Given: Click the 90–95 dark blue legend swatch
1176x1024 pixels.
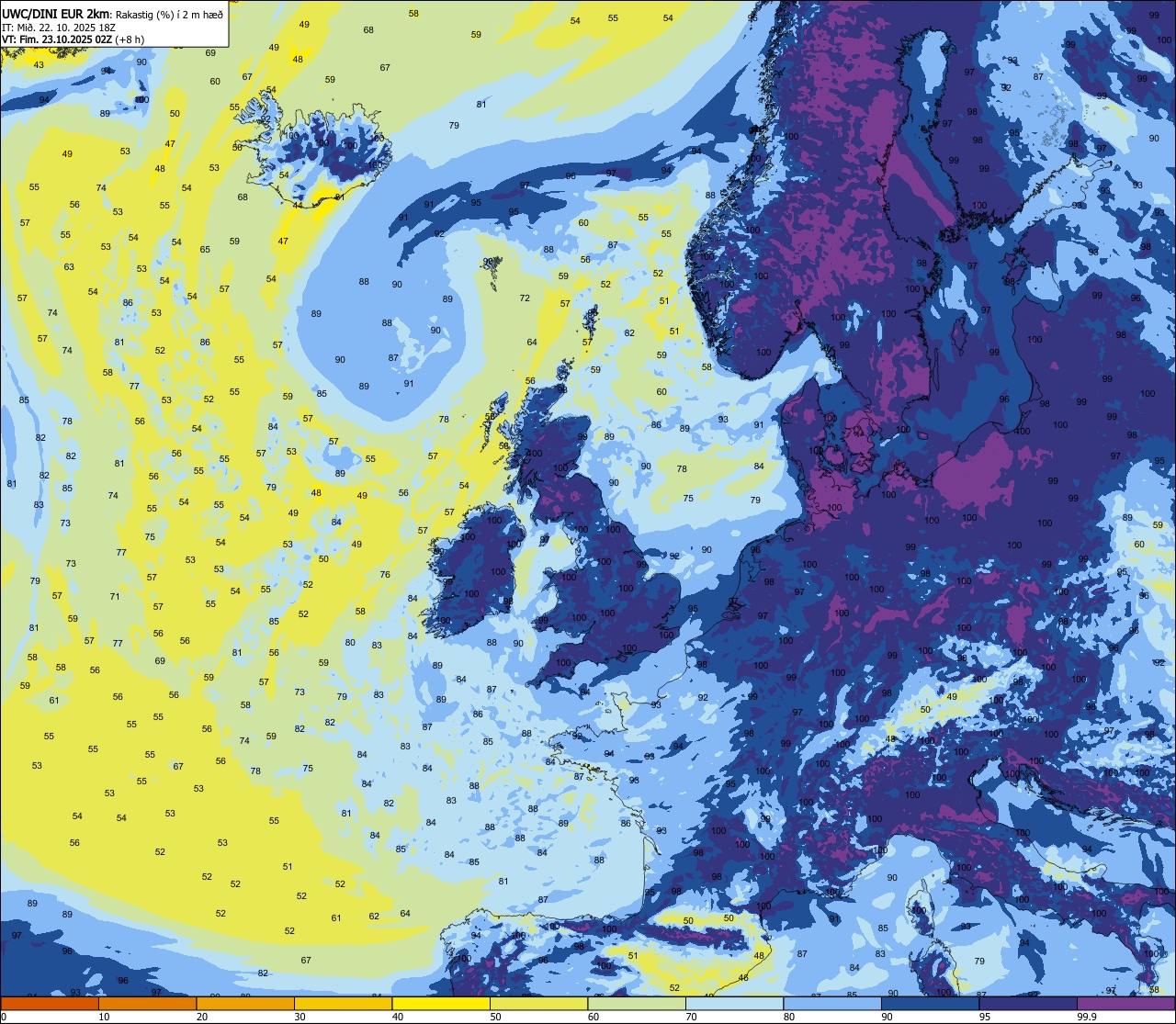Looking at the screenshot, I should (x=930, y=1004).
